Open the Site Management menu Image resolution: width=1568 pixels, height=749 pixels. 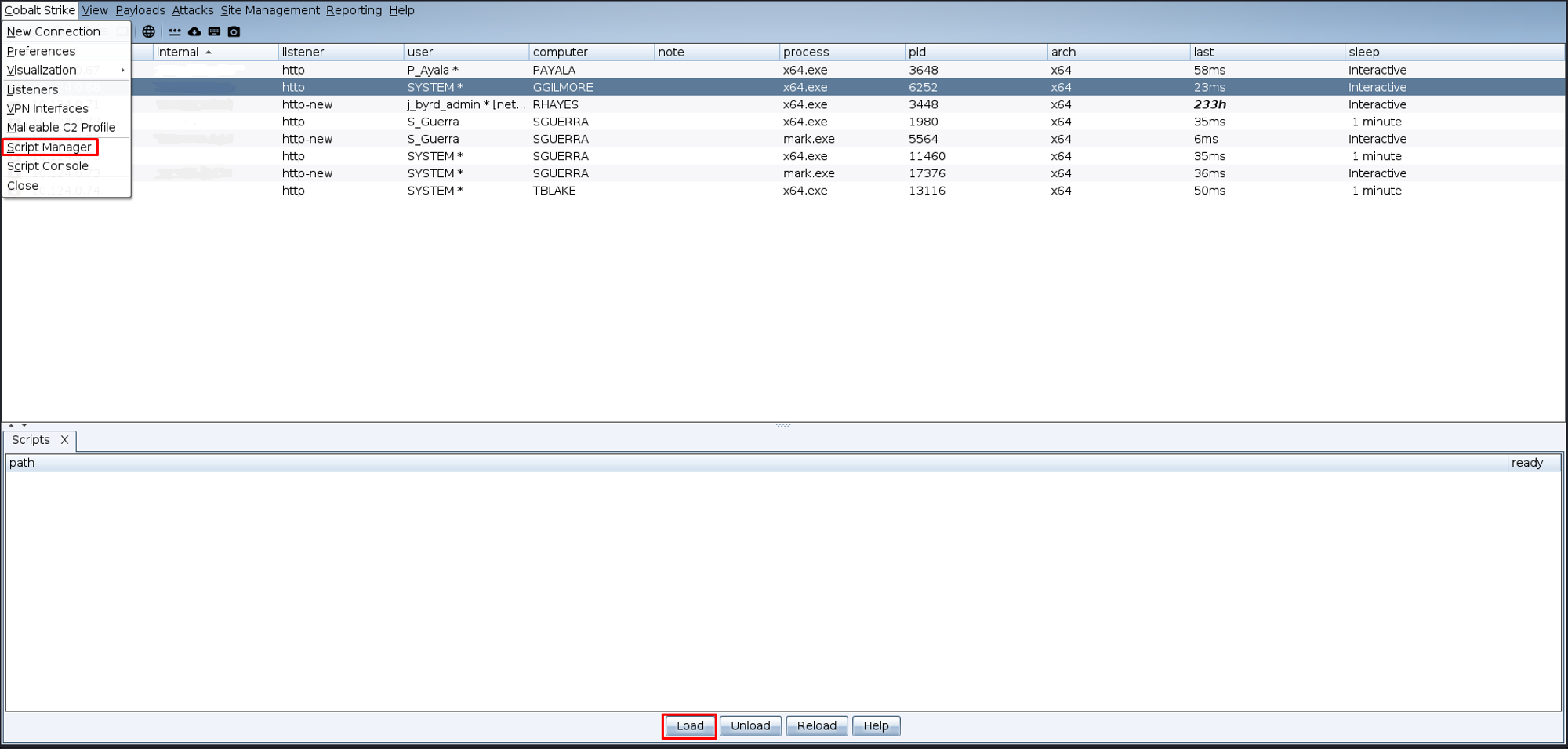[270, 10]
